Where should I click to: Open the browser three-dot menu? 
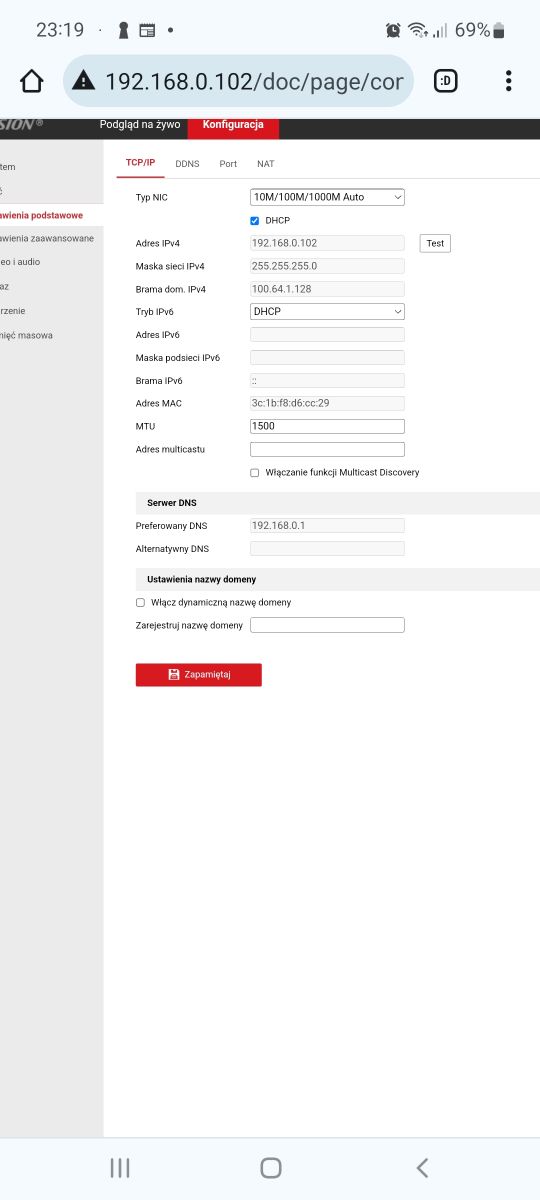pyautogui.click(x=509, y=81)
